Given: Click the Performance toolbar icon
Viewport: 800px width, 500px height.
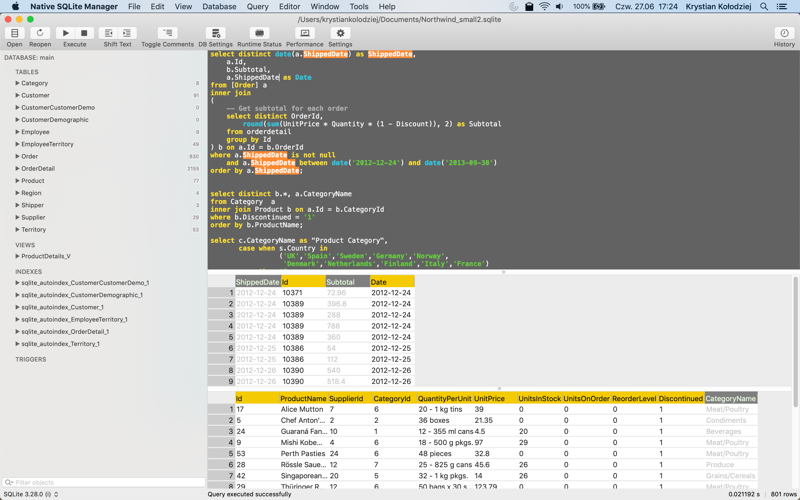Looking at the screenshot, I should (305, 34).
